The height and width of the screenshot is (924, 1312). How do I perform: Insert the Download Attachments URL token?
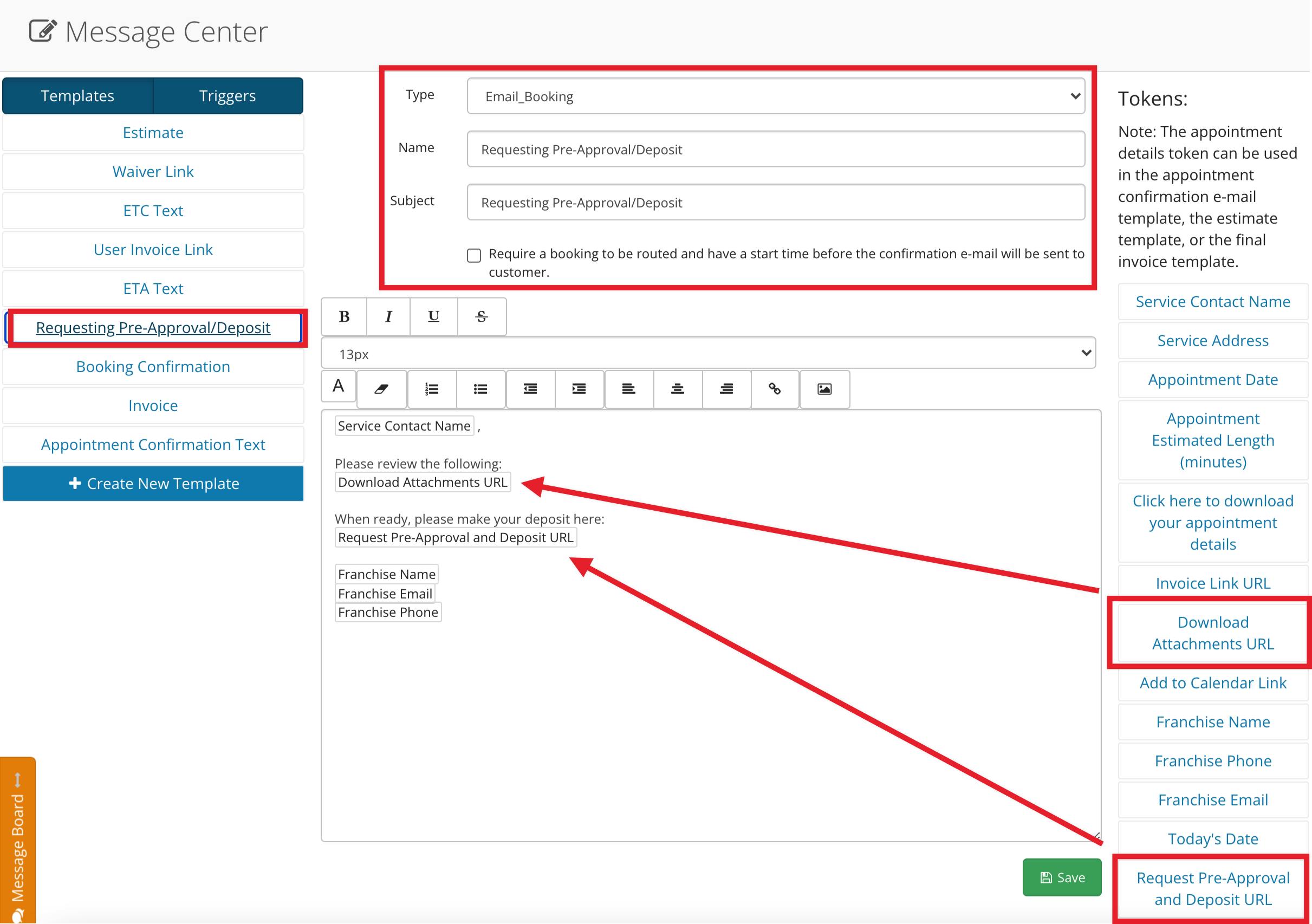1212,633
